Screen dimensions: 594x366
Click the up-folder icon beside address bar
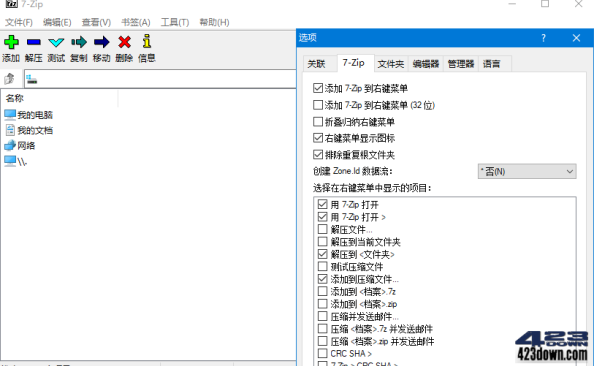click(x=10, y=79)
